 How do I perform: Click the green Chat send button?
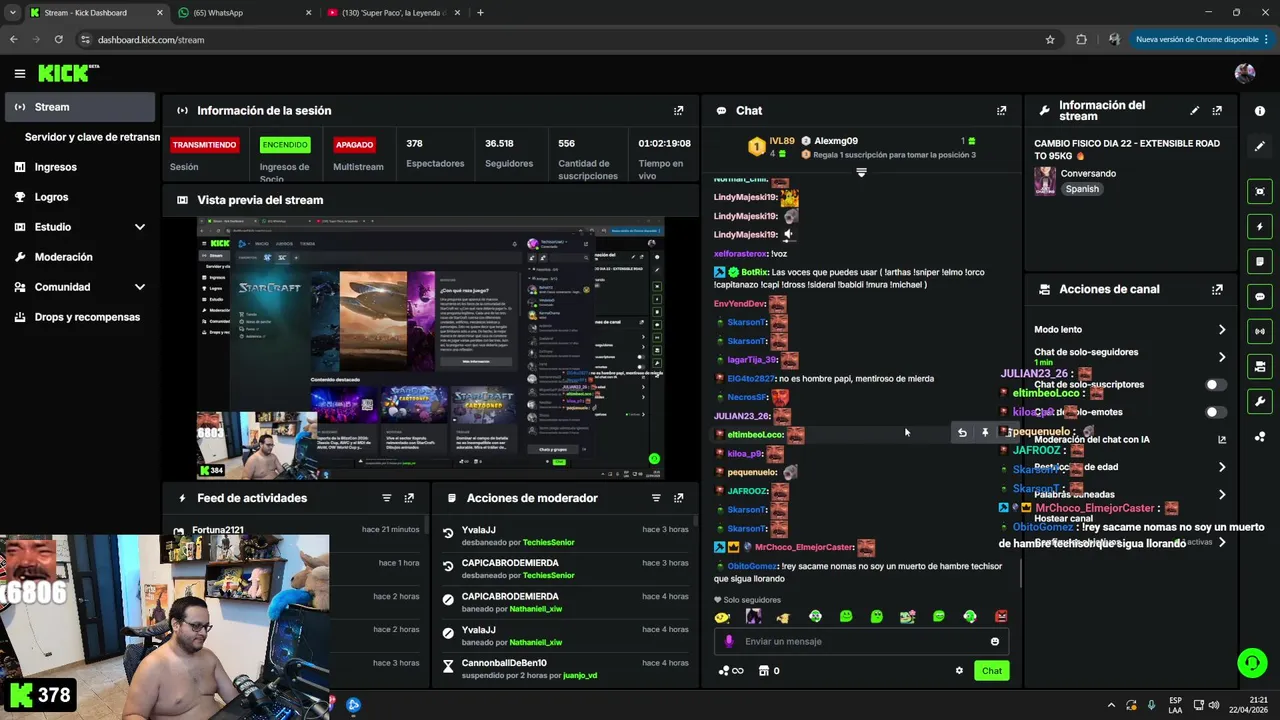(992, 671)
